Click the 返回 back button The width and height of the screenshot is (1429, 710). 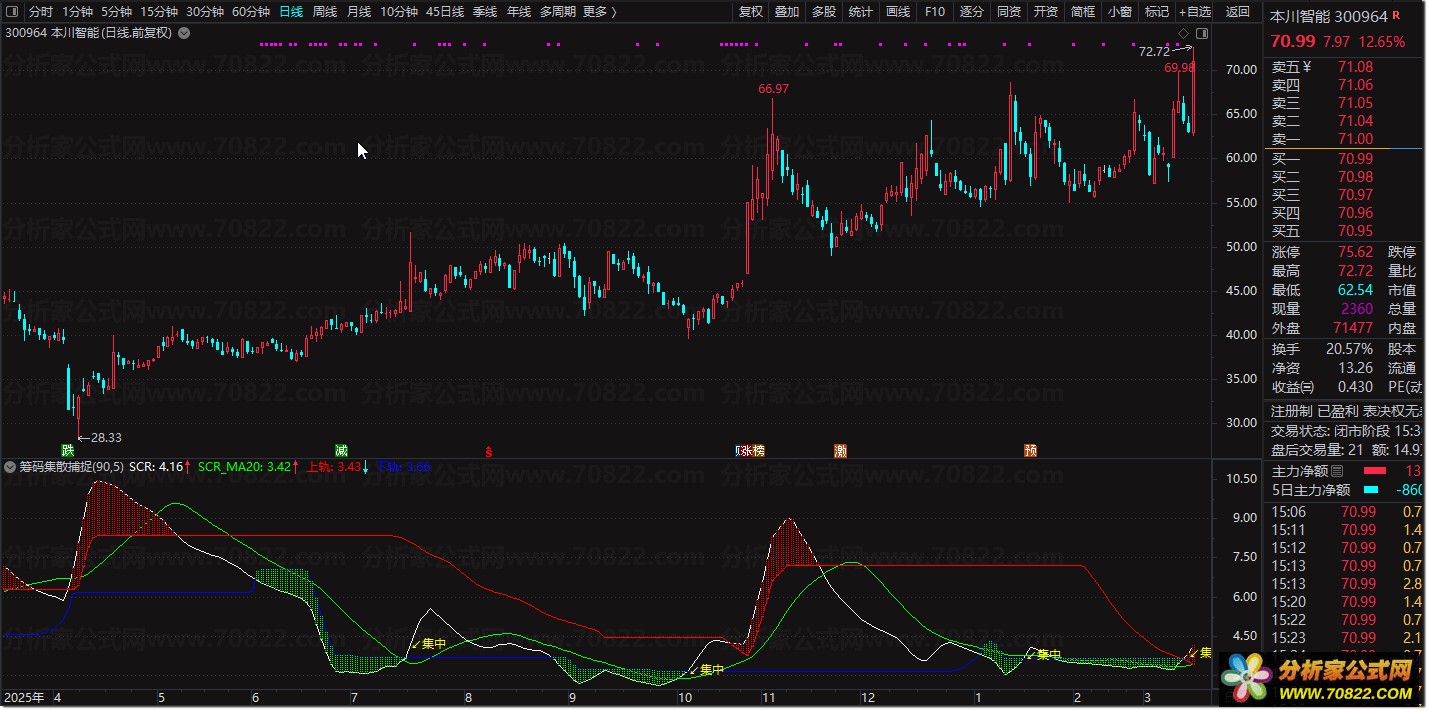[1238, 12]
